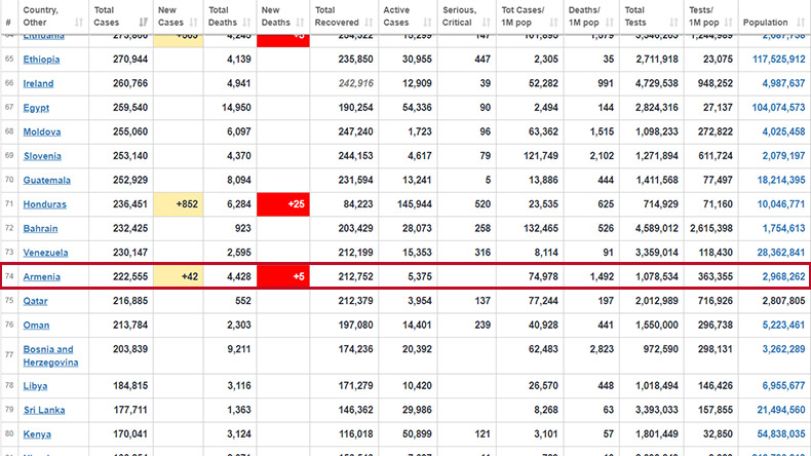The height and width of the screenshot is (456, 811).
Task: Click sort arrows in New Cases header
Action: [x=193, y=22]
